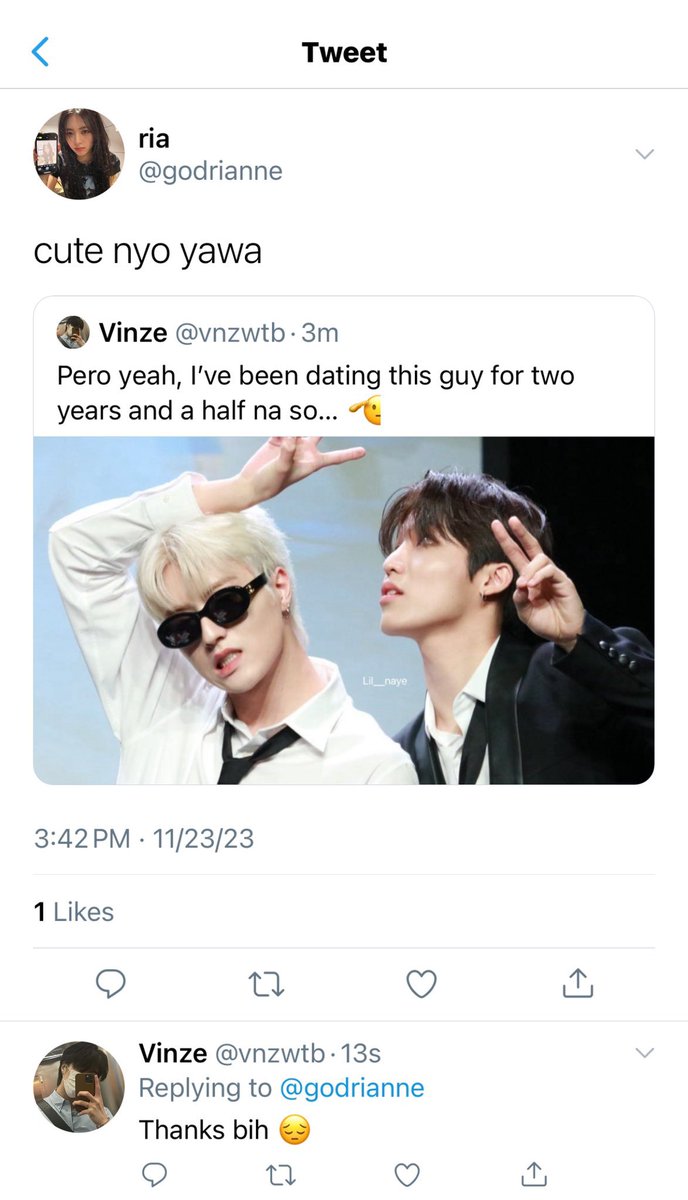This screenshot has height=1200, width=688.
Task: Open dropdown chevron on ria's tweet
Action: (645, 153)
